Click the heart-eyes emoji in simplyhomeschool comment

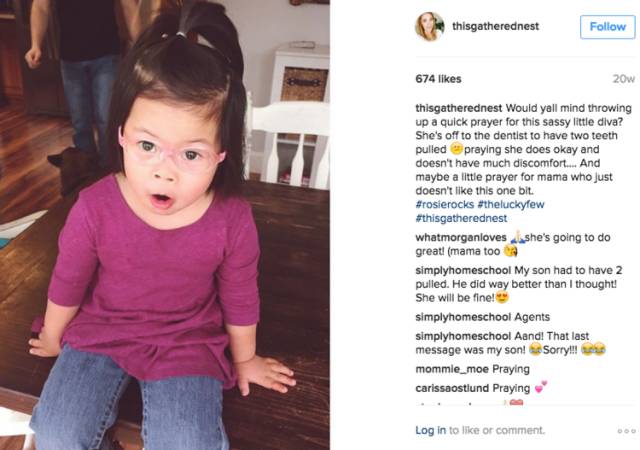click(x=502, y=298)
